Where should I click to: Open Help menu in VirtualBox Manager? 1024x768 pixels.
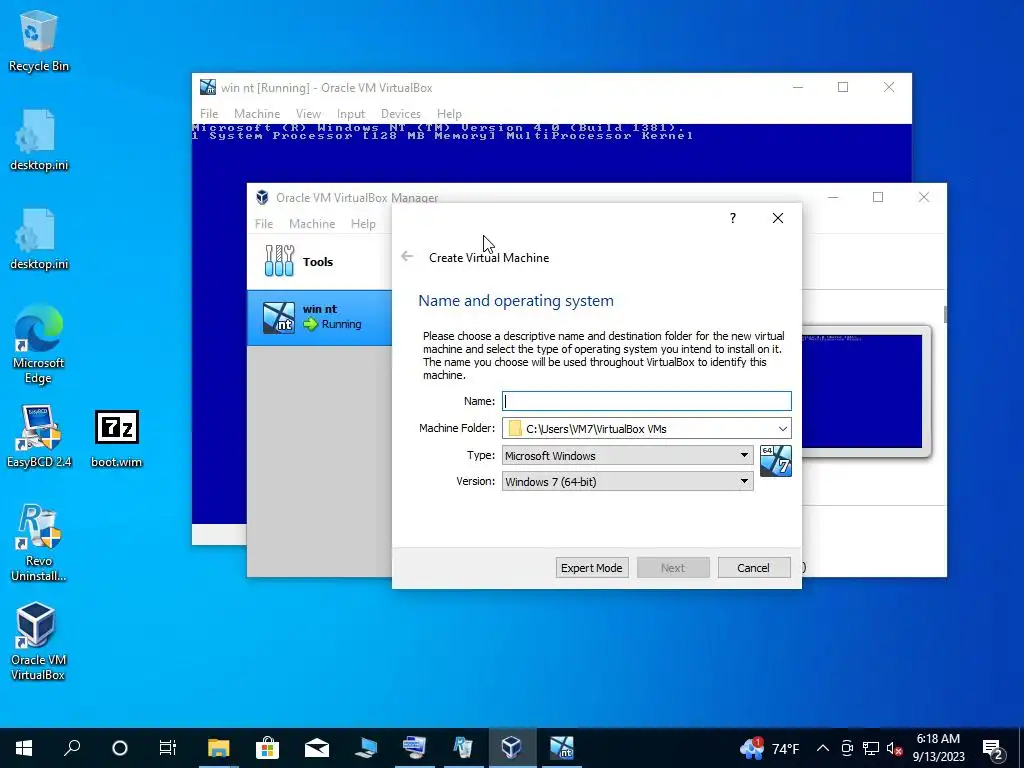(363, 223)
